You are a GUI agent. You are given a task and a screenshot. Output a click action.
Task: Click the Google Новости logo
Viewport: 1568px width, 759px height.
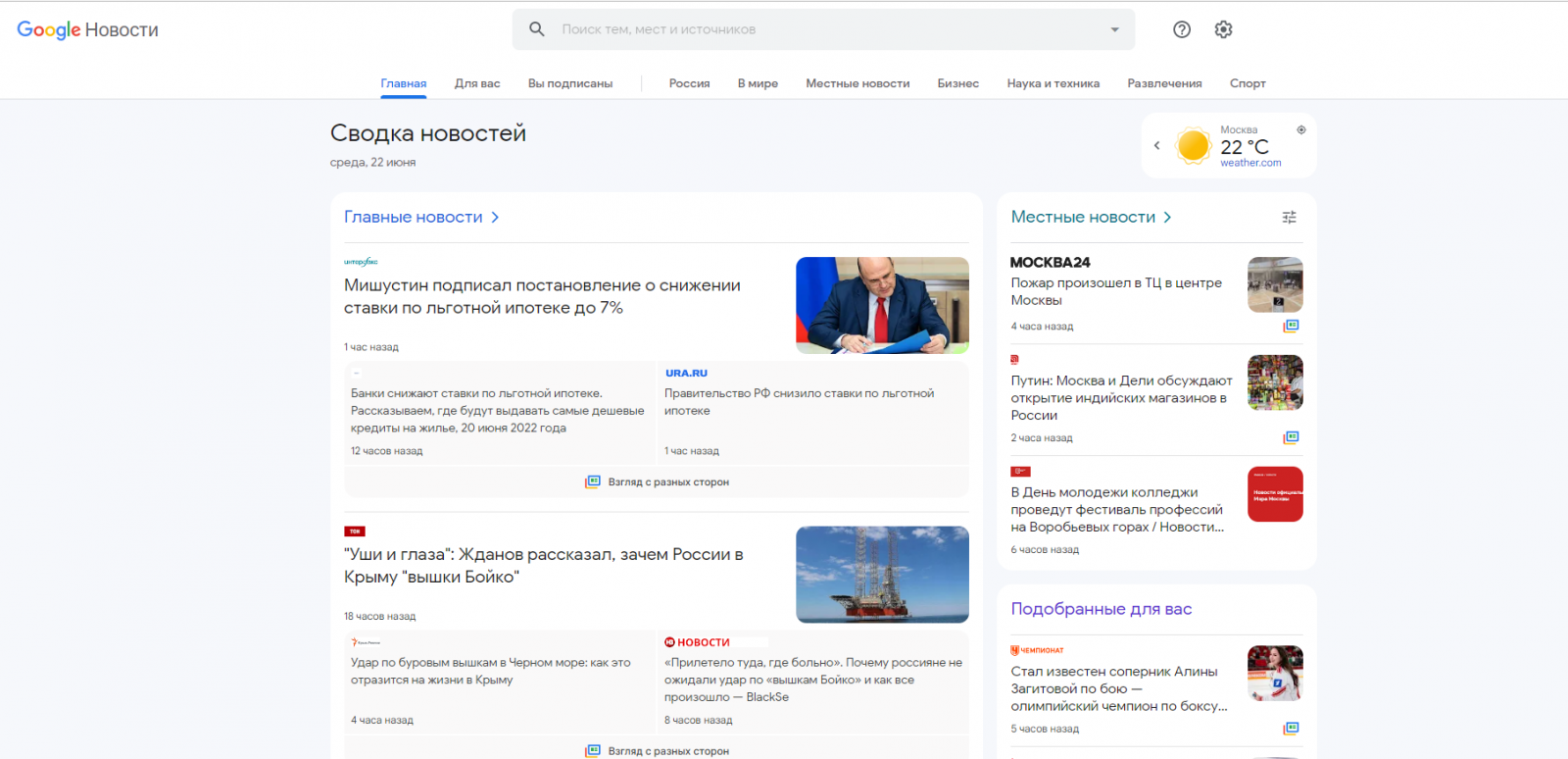coord(87,29)
